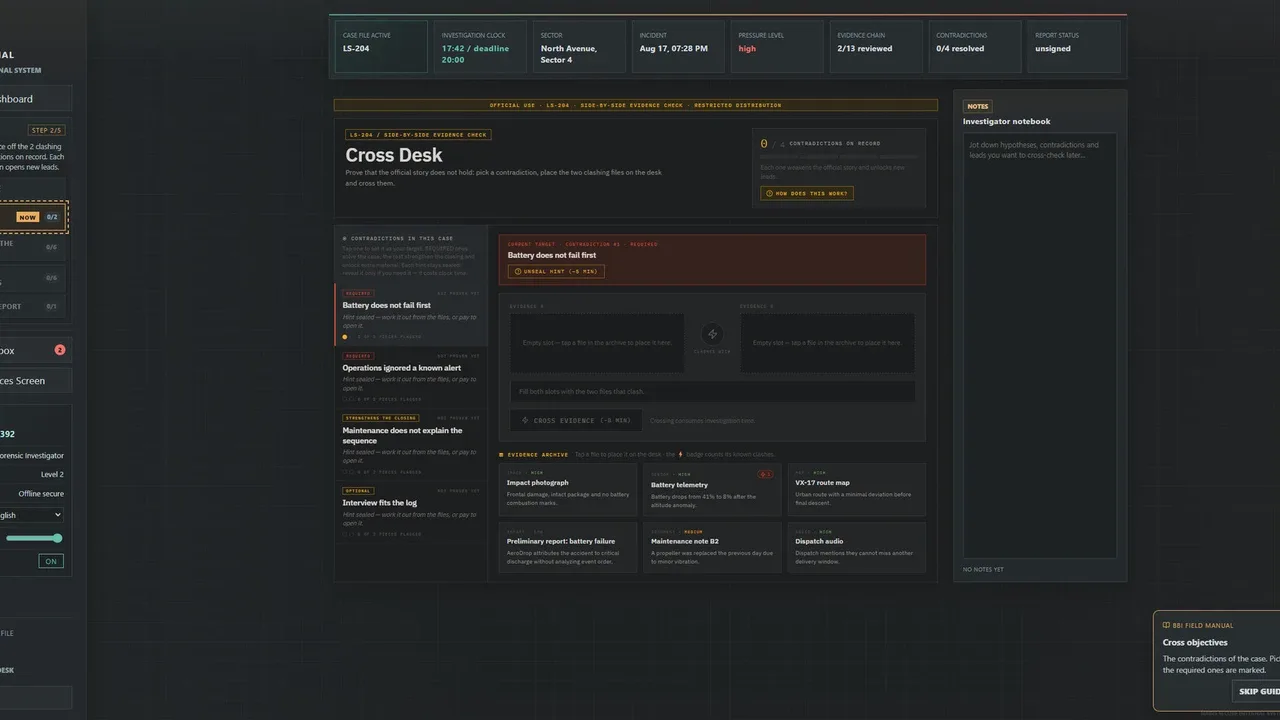Click the Evidence Archive section label
The image size is (1280, 720).
point(538,454)
